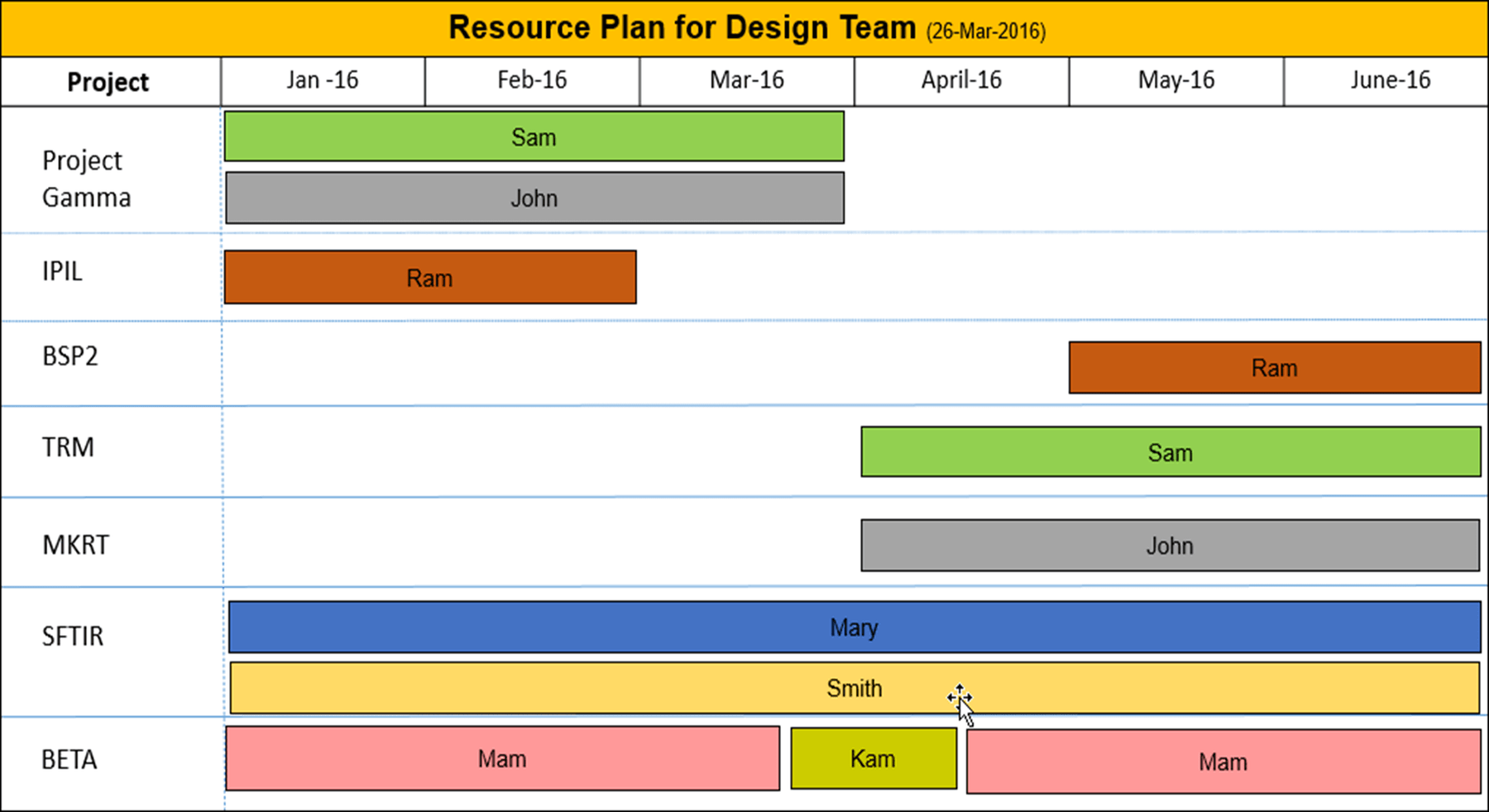1489x812 pixels.
Task: Select Mary's blue bar in SFTIR
Action: coord(854,628)
